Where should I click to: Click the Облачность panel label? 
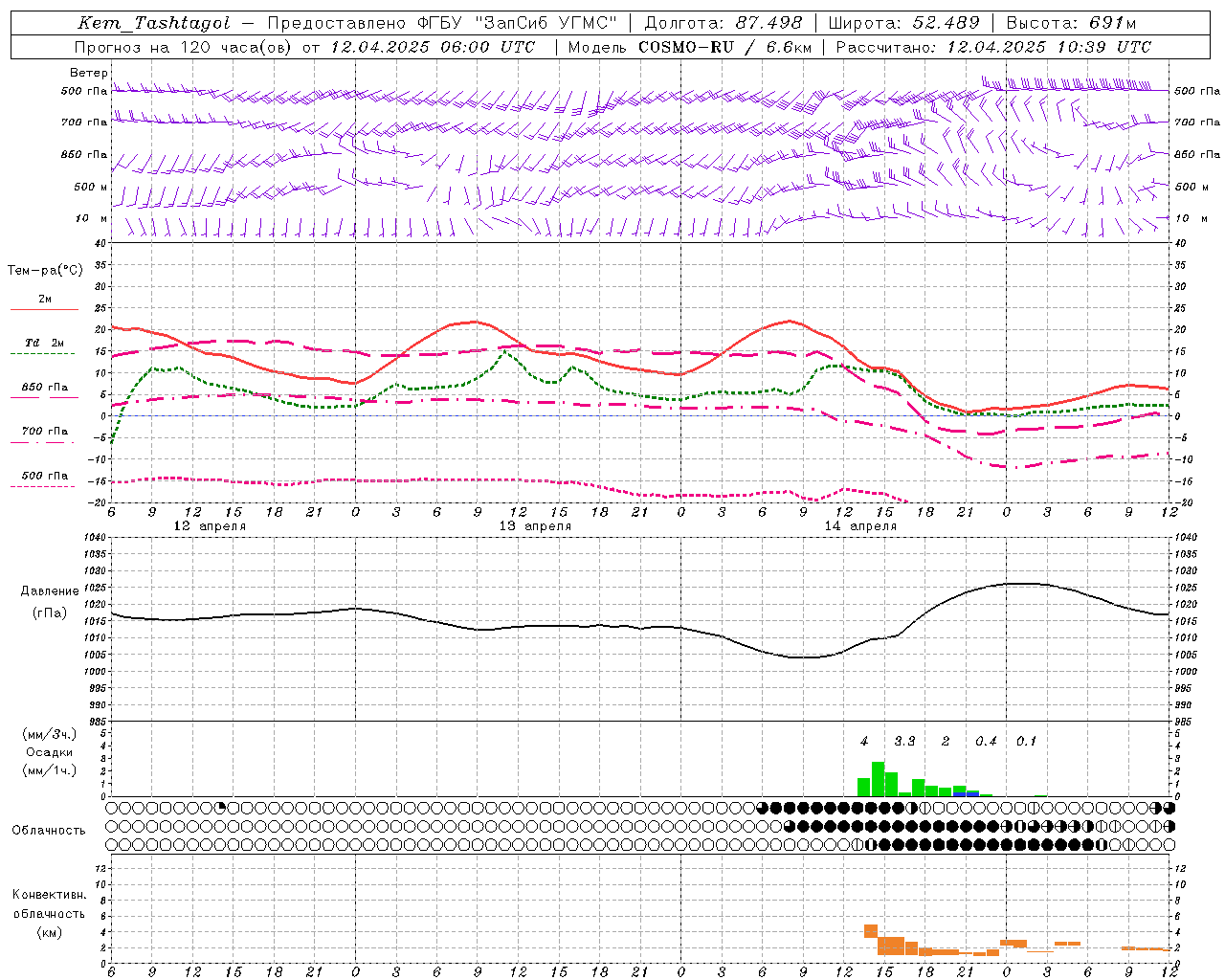(49, 831)
